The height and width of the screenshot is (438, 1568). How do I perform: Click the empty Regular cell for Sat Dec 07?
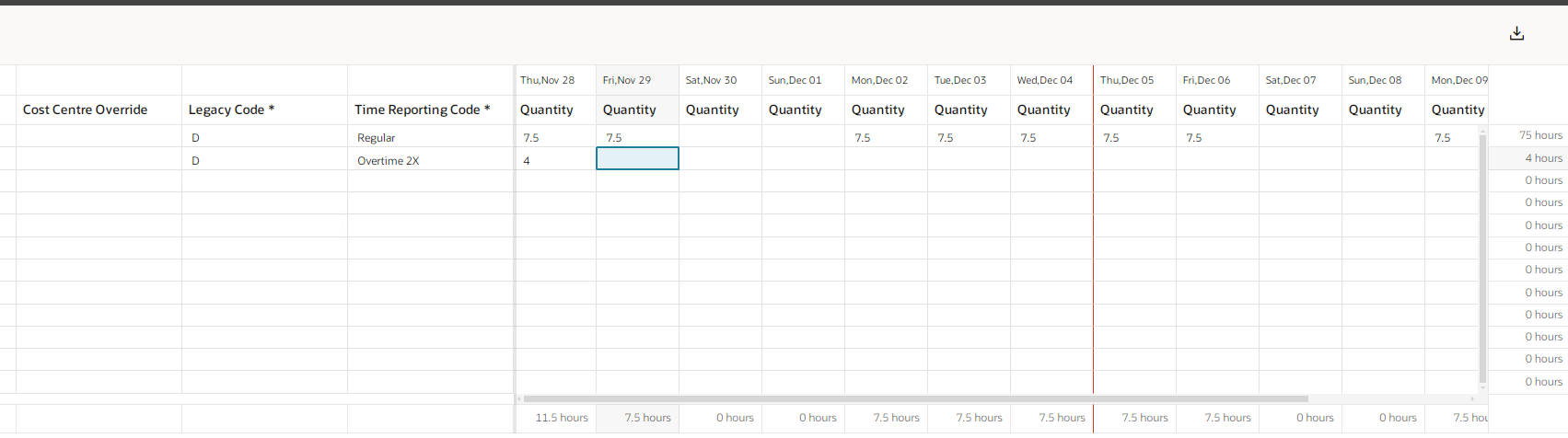(1300, 137)
